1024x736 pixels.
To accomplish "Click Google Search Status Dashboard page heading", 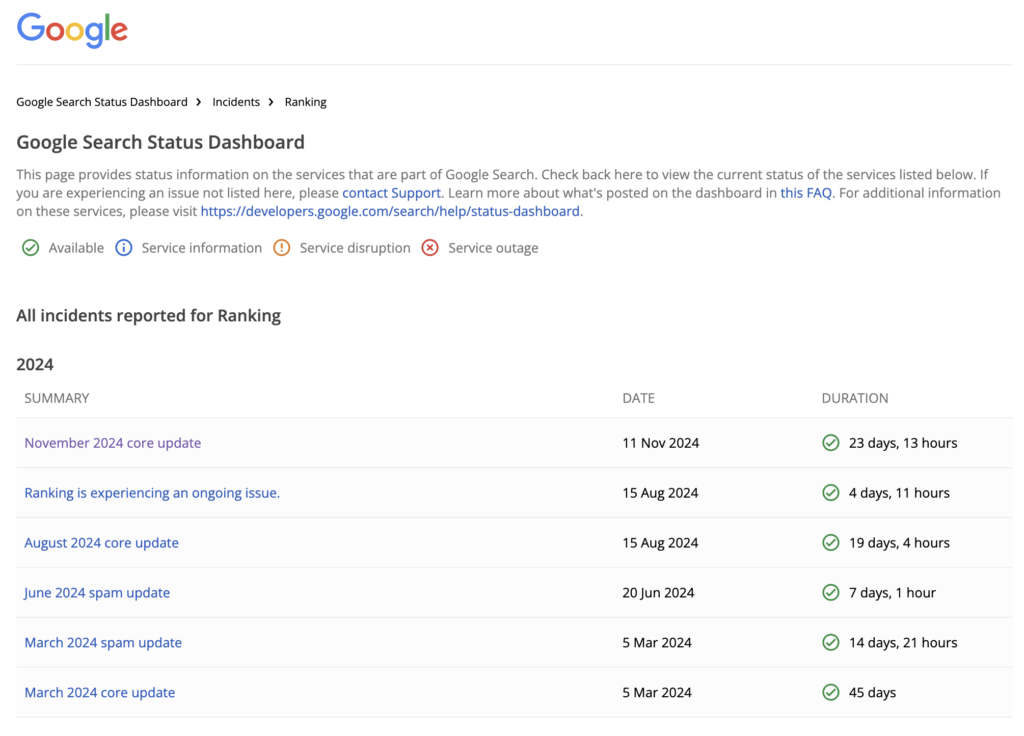I will click(161, 142).
